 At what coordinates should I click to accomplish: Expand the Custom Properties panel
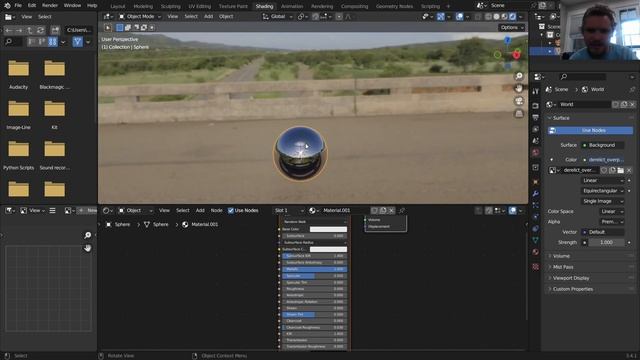pos(573,289)
